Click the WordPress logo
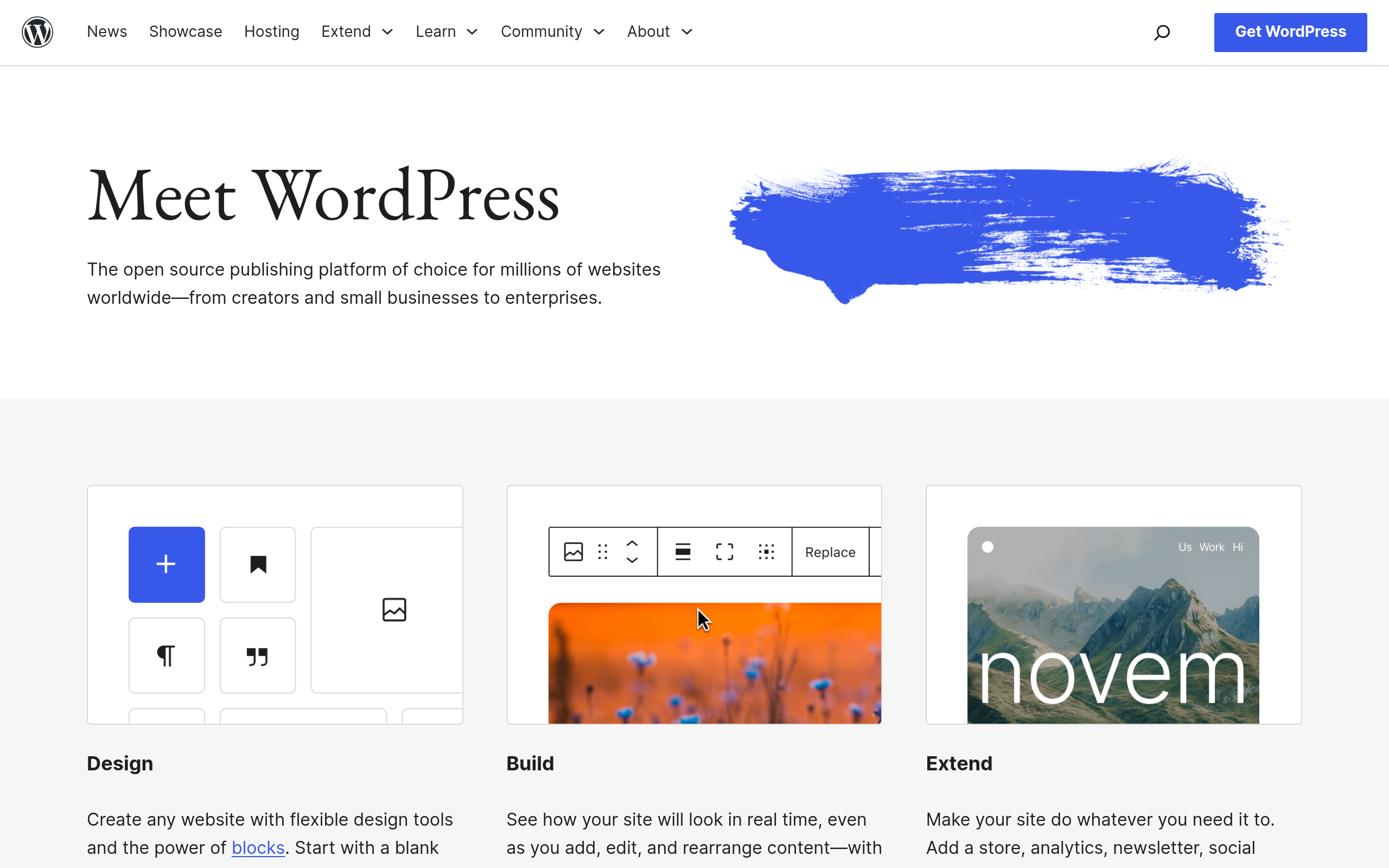The image size is (1389, 868). (x=37, y=31)
